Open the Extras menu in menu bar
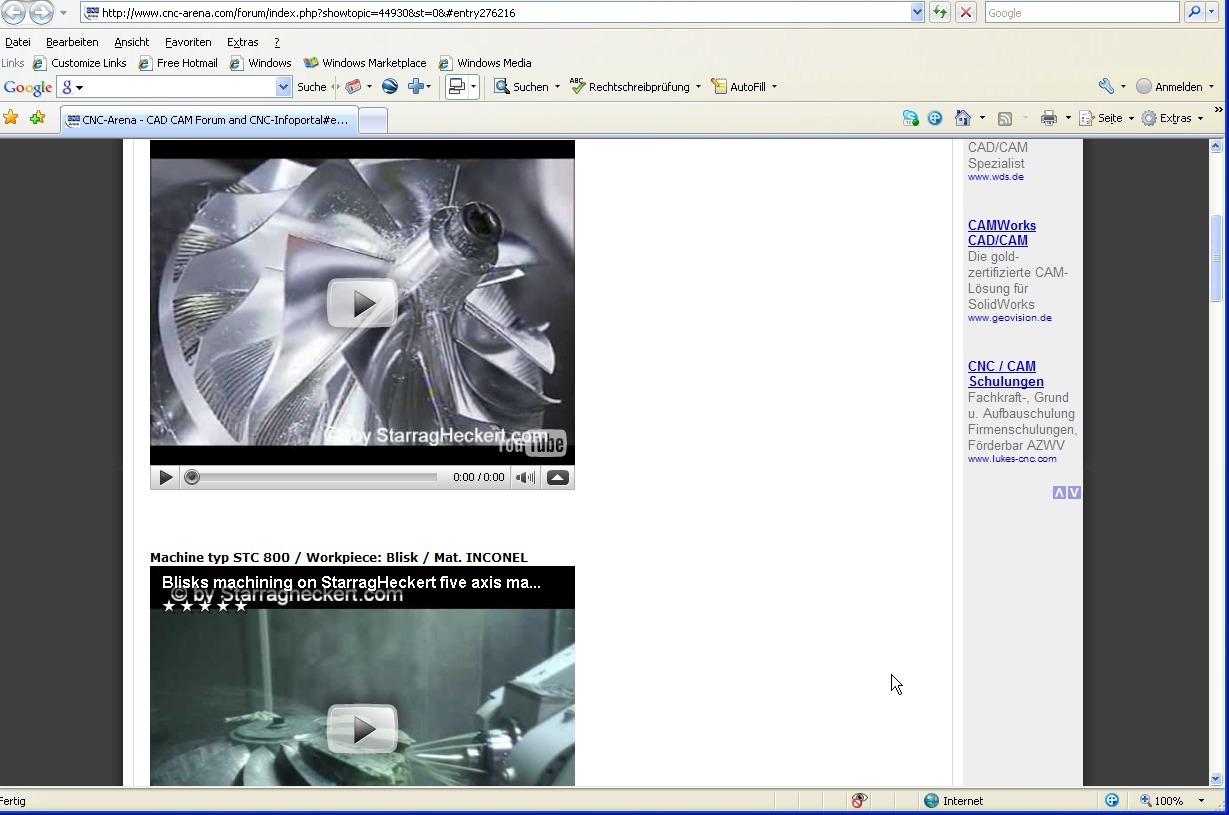1229x815 pixels. click(243, 42)
